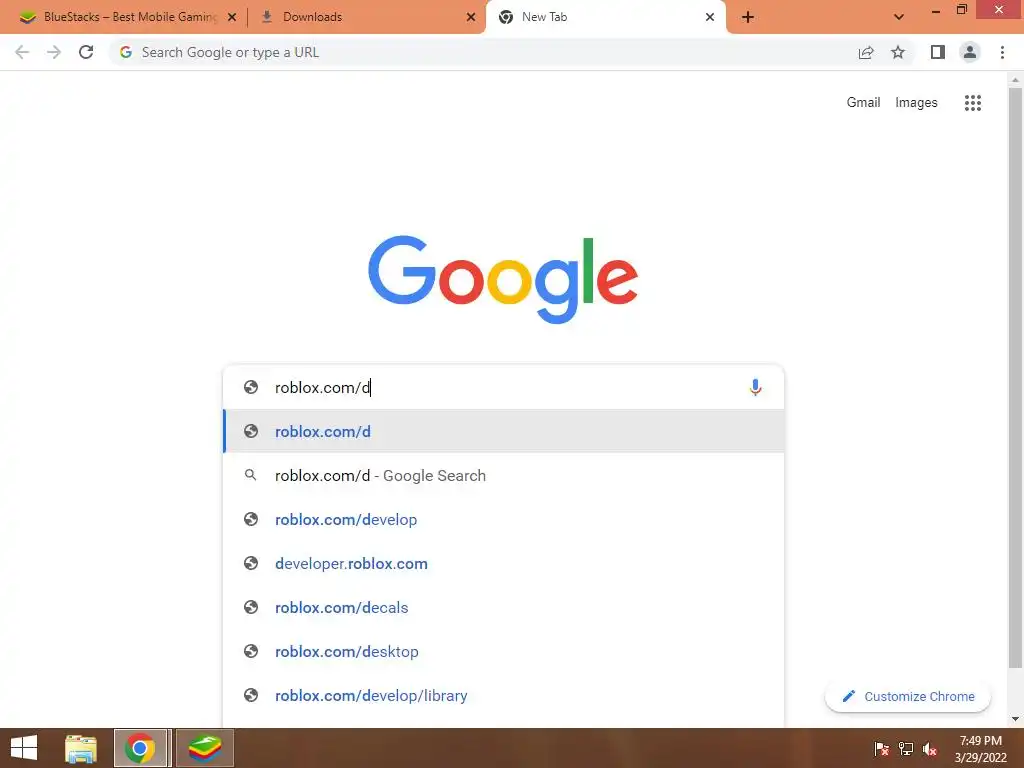Close the BlueStacks tab
Viewport: 1024px width, 768px height.
pyautogui.click(x=232, y=17)
